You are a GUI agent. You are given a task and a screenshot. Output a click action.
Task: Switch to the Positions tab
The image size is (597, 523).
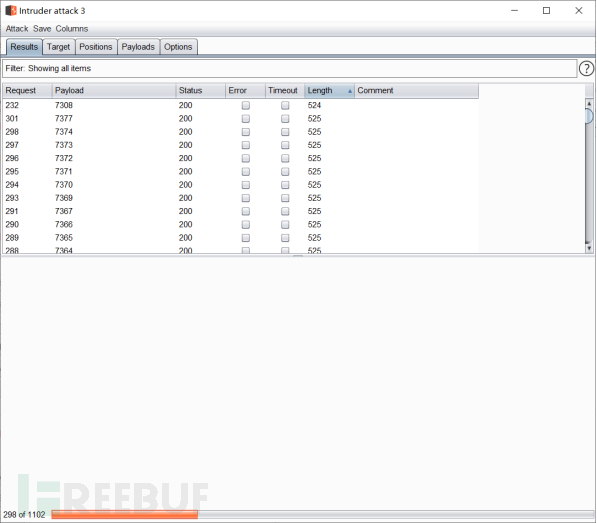click(96, 47)
